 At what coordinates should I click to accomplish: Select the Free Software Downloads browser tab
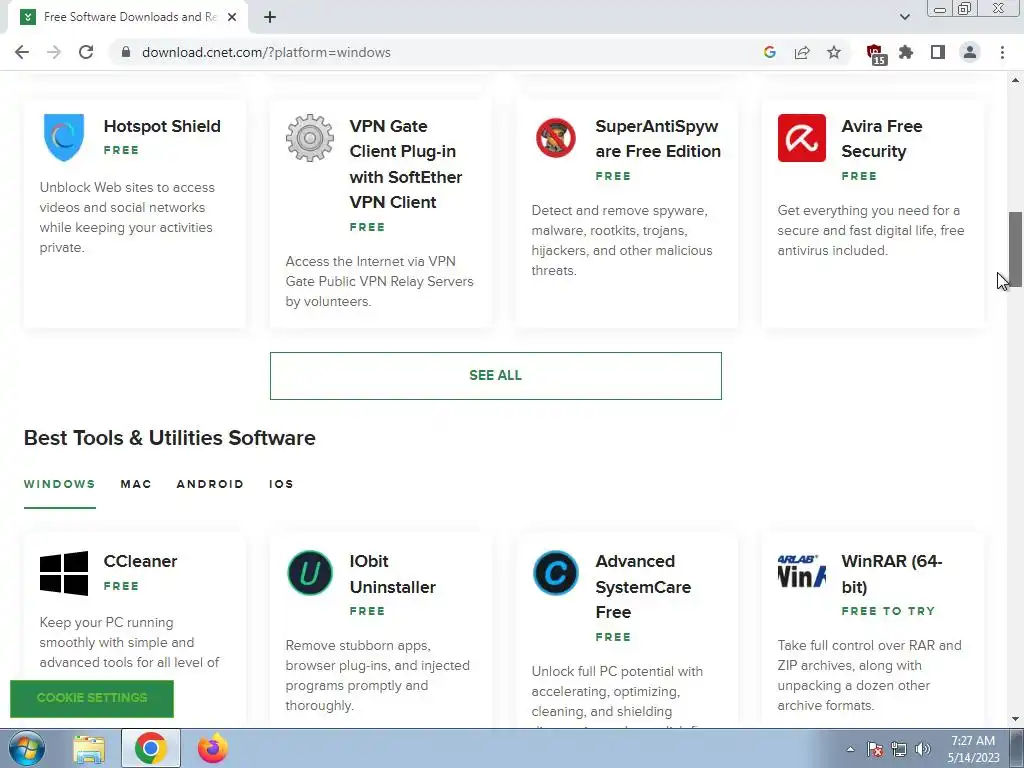128,18
